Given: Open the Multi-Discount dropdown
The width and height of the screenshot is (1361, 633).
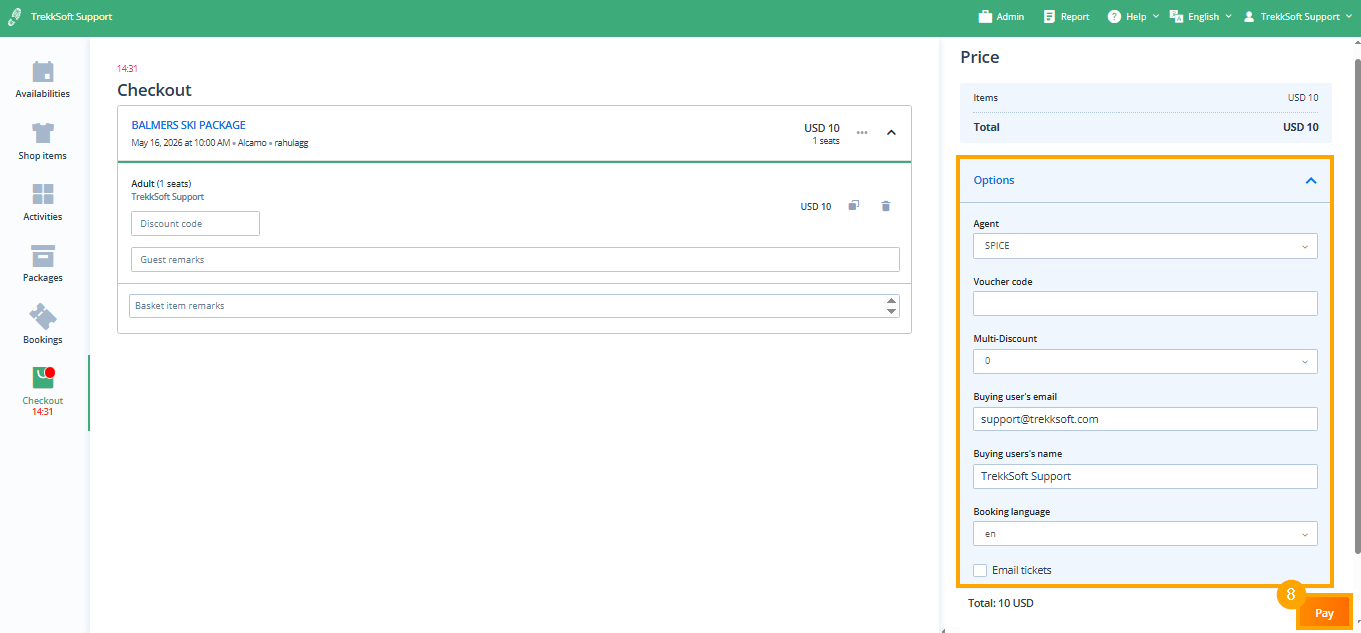Looking at the screenshot, I should 1145,361.
